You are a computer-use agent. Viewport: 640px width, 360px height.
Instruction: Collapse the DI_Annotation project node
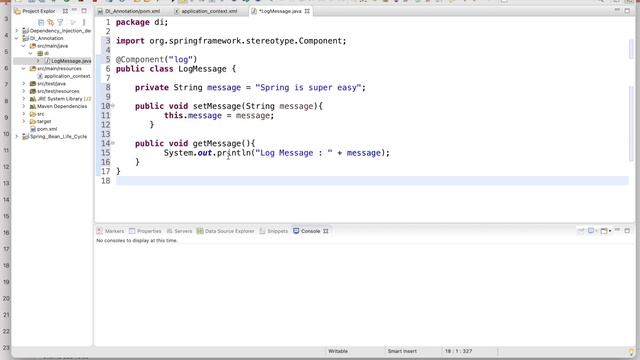(x=17, y=38)
